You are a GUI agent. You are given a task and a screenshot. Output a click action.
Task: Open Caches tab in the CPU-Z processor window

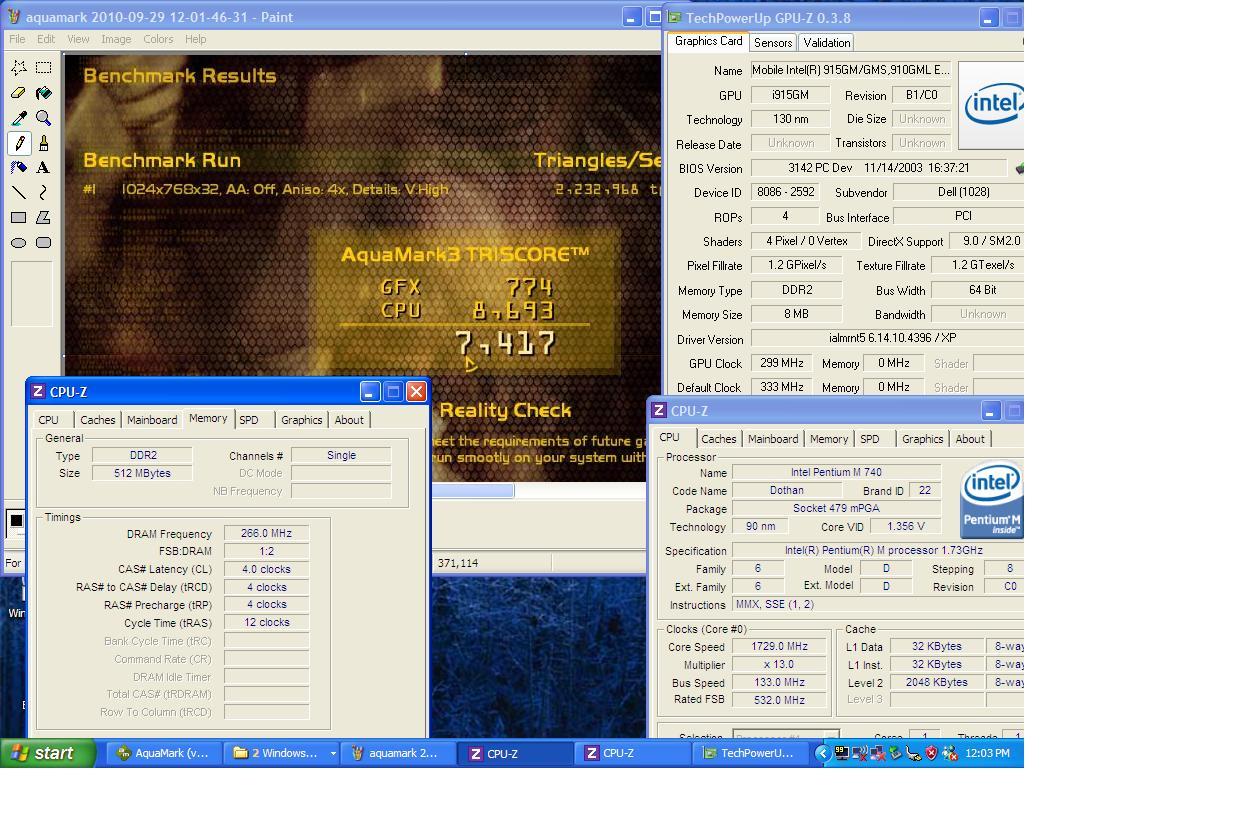(718, 439)
